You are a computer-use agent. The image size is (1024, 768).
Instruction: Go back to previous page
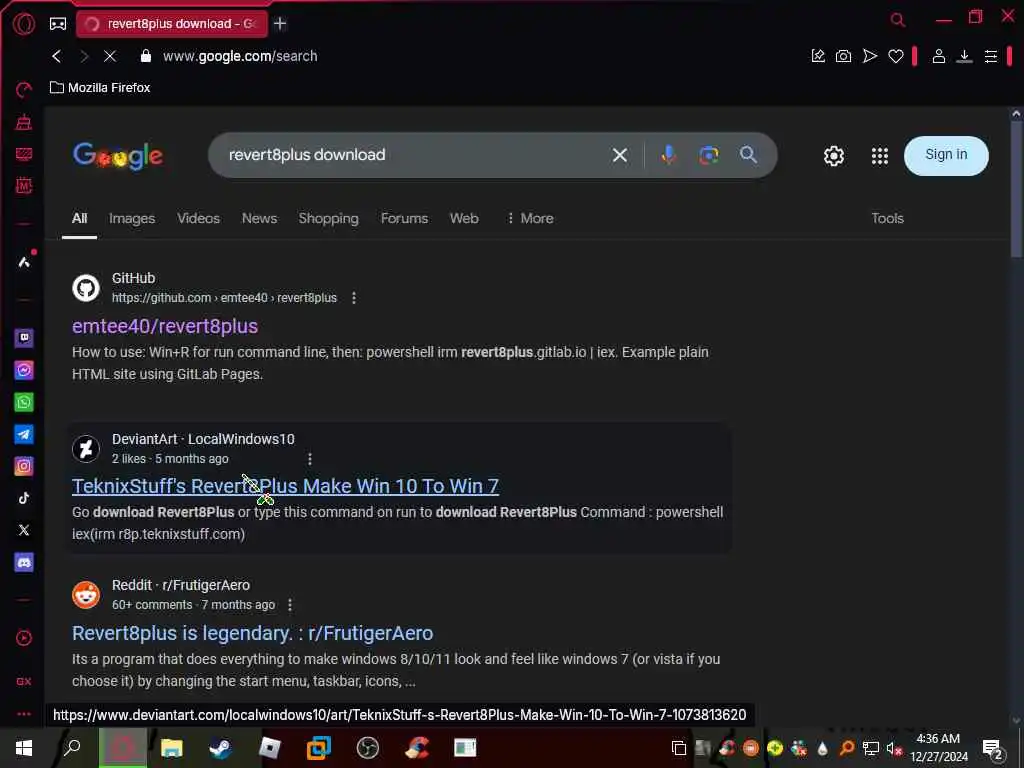tap(57, 56)
